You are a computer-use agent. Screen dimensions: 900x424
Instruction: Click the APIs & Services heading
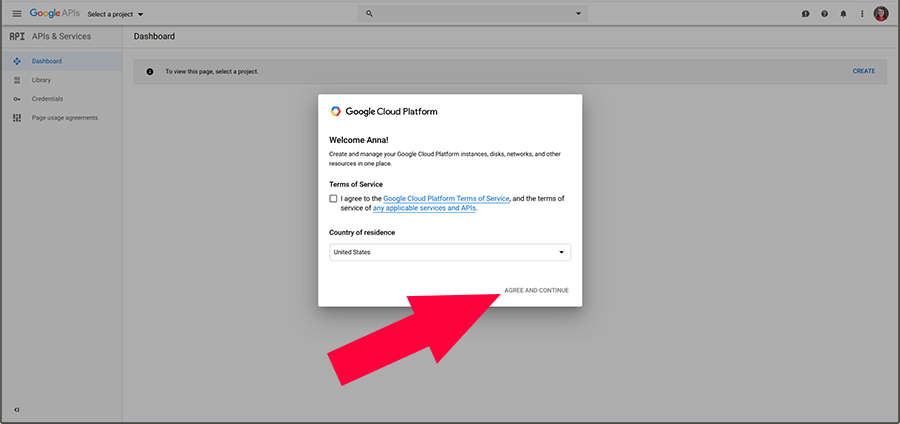(61, 36)
